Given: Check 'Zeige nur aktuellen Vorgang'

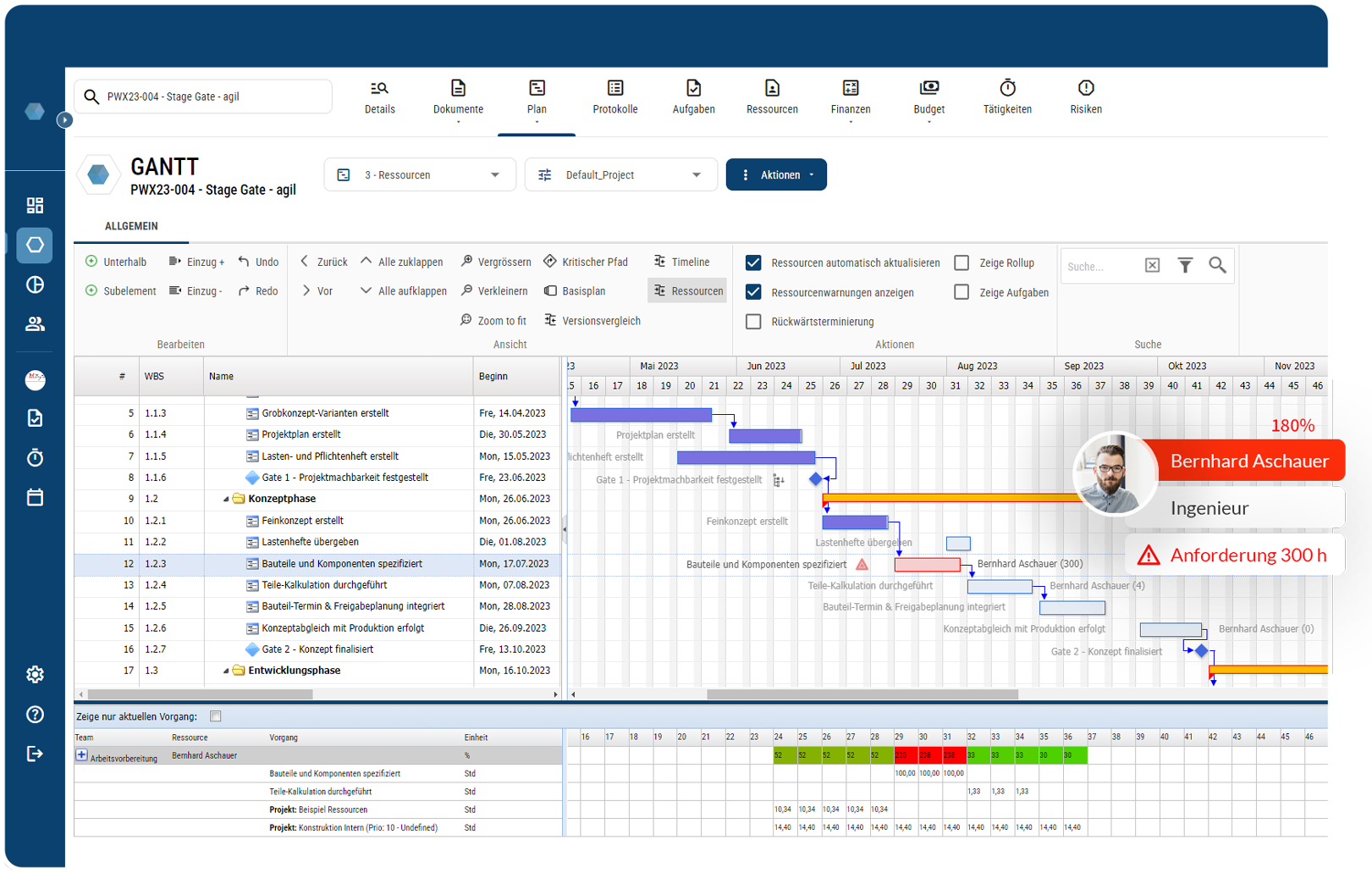Looking at the screenshot, I should coord(216,716).
